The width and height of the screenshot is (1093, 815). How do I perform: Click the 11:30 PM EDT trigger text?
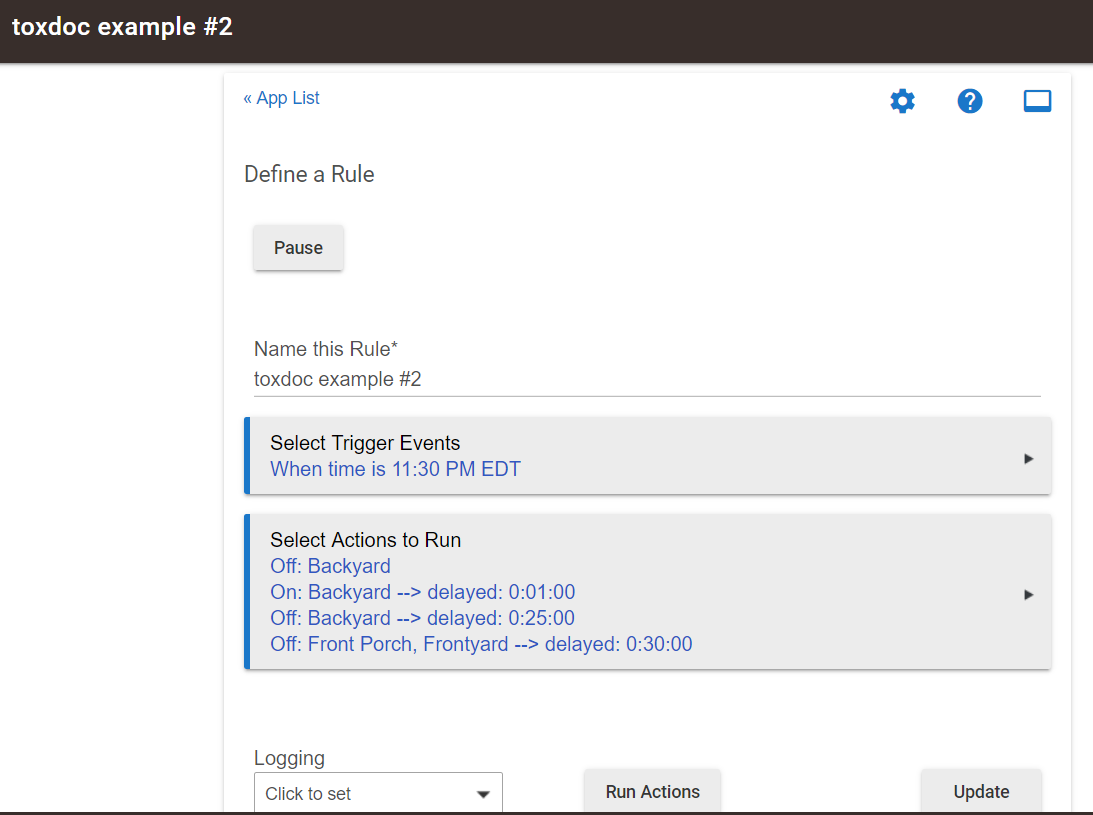pyautogui.click(x=395, y=469)
